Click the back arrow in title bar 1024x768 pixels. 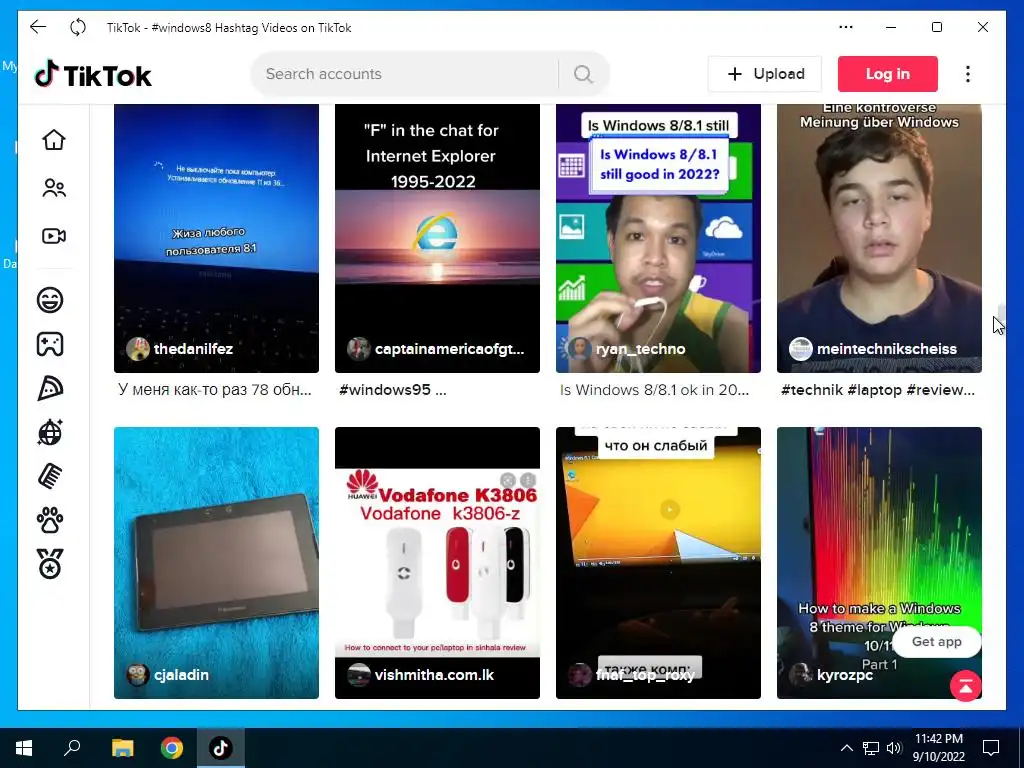tap(38, 27)
